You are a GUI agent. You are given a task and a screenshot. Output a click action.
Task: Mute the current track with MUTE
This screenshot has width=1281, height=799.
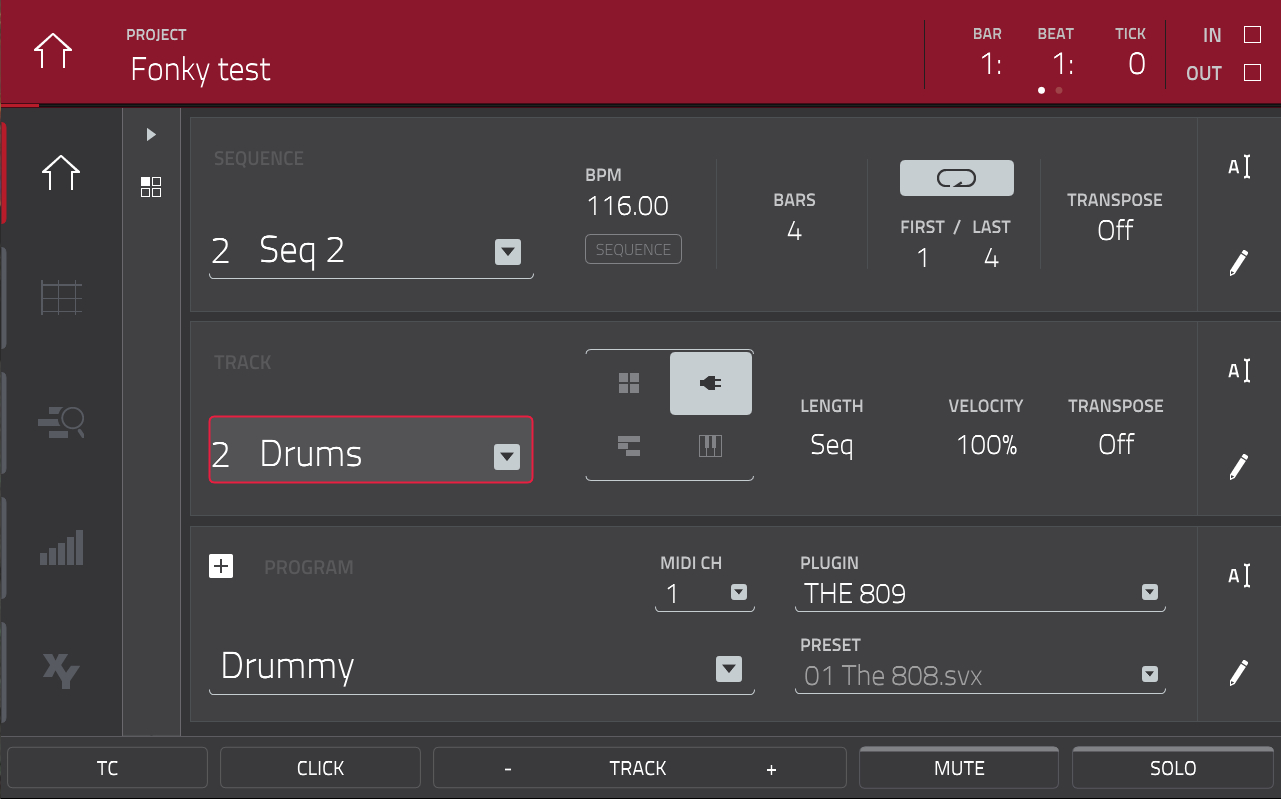click(957, 767)
